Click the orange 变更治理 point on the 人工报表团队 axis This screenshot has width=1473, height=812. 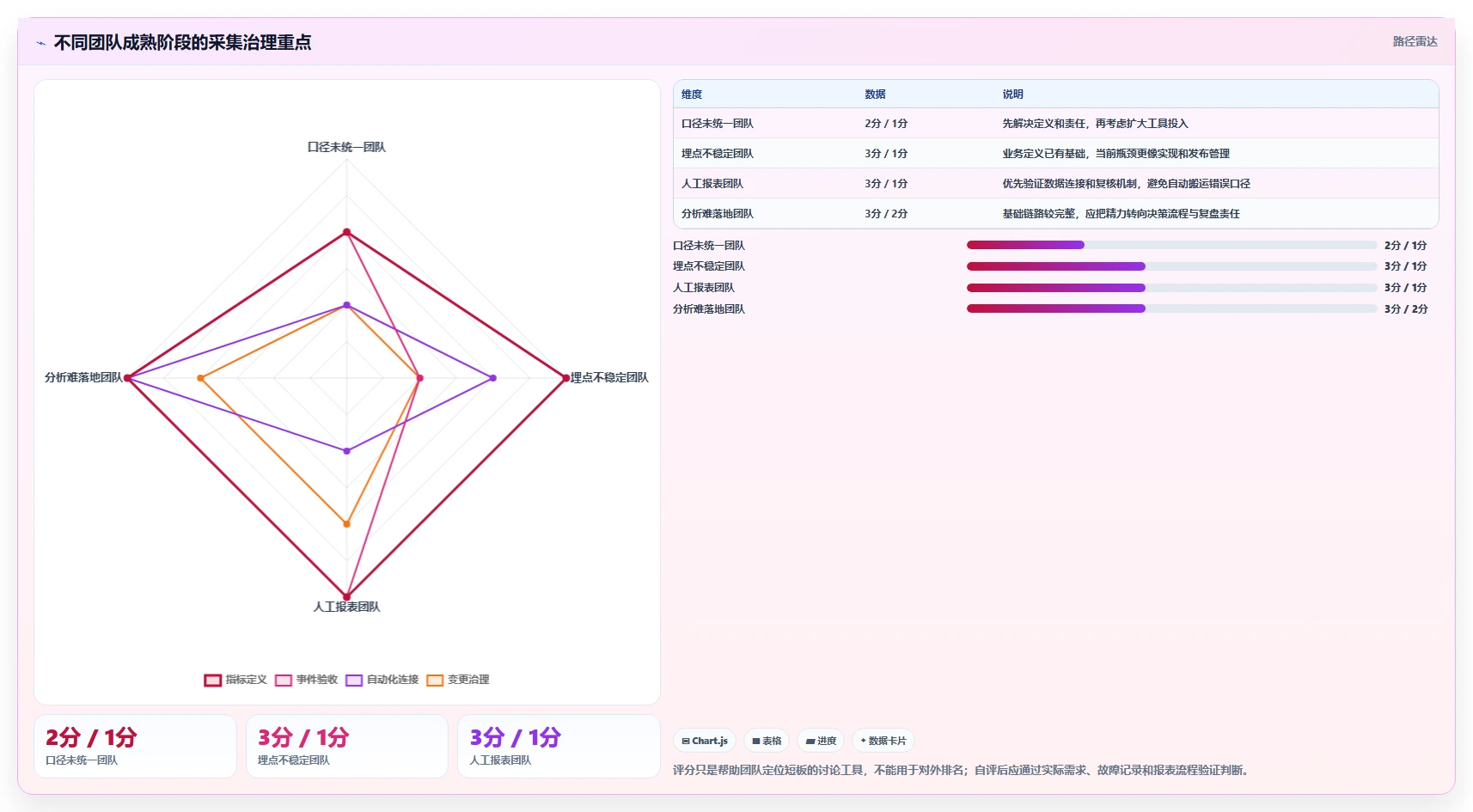tap(347, 523)
